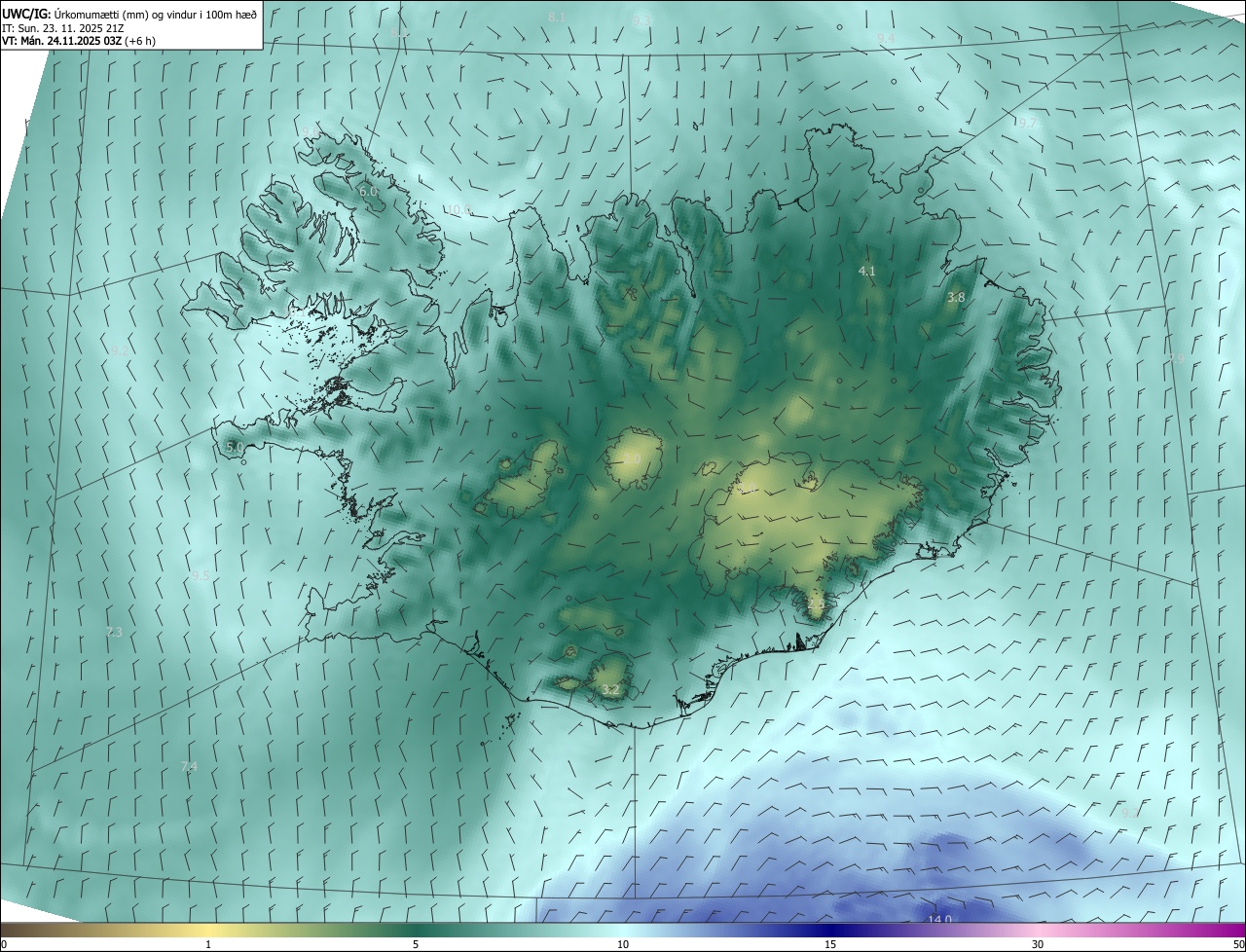This screenshot has height=952, width=1246.
Task: Click the 4.1 value label on the map
Action: [866, 271]
